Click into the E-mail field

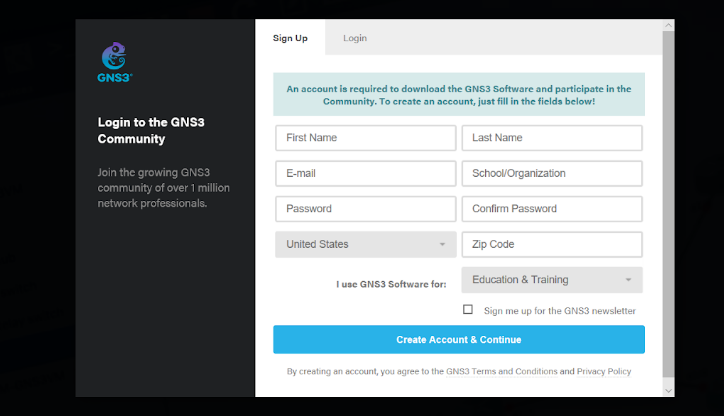tap(366, 173)
